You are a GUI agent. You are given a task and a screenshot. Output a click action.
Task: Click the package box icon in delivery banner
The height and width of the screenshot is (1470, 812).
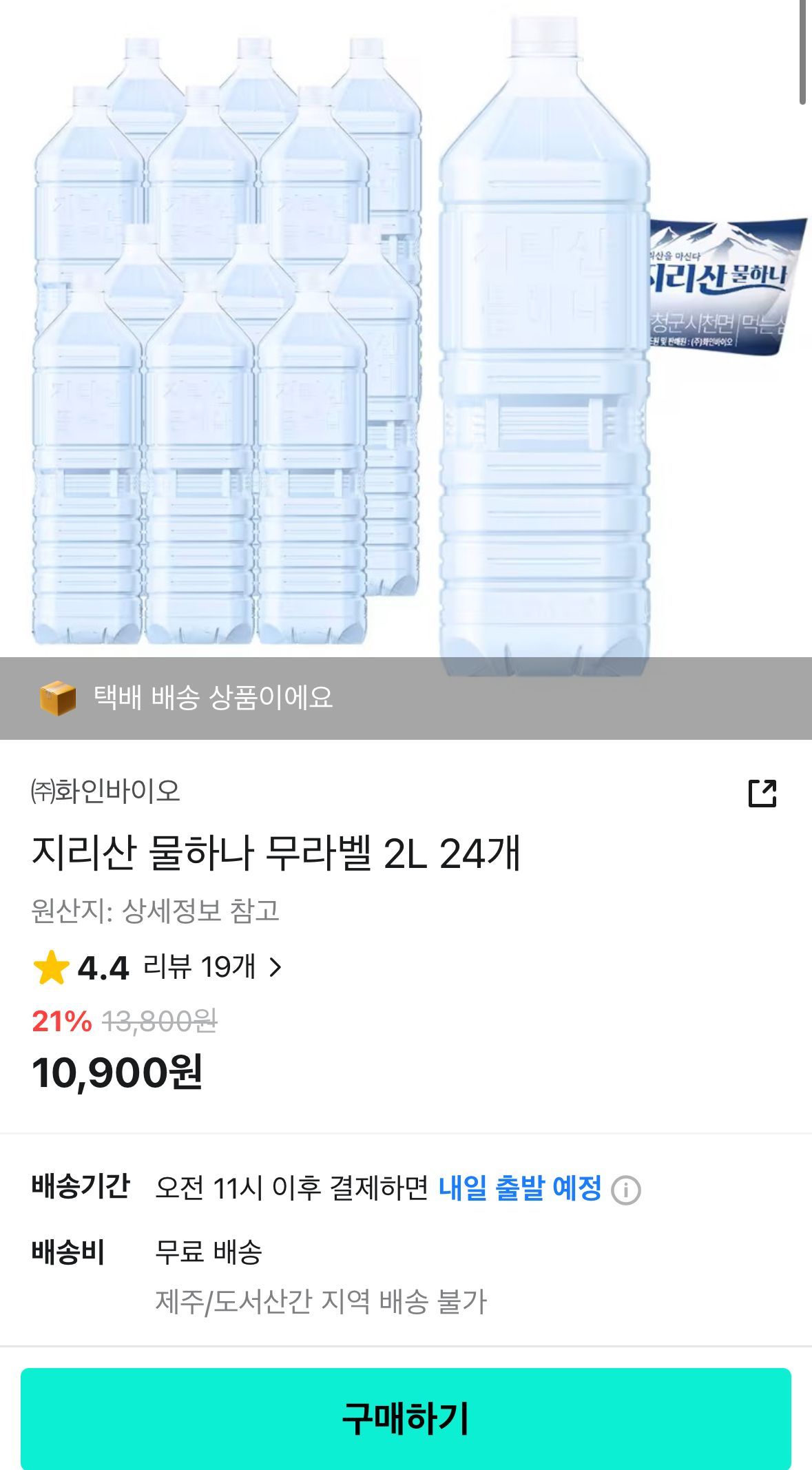57,698
